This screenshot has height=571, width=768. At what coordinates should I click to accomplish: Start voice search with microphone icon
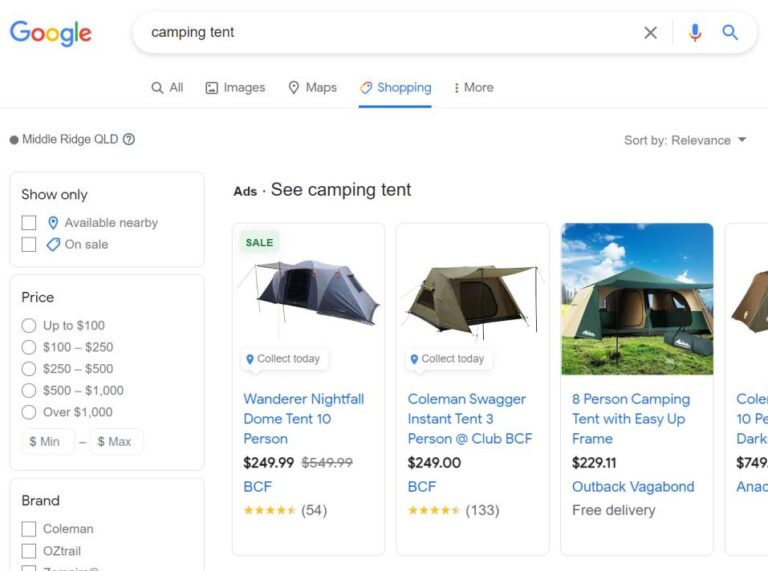695,33
